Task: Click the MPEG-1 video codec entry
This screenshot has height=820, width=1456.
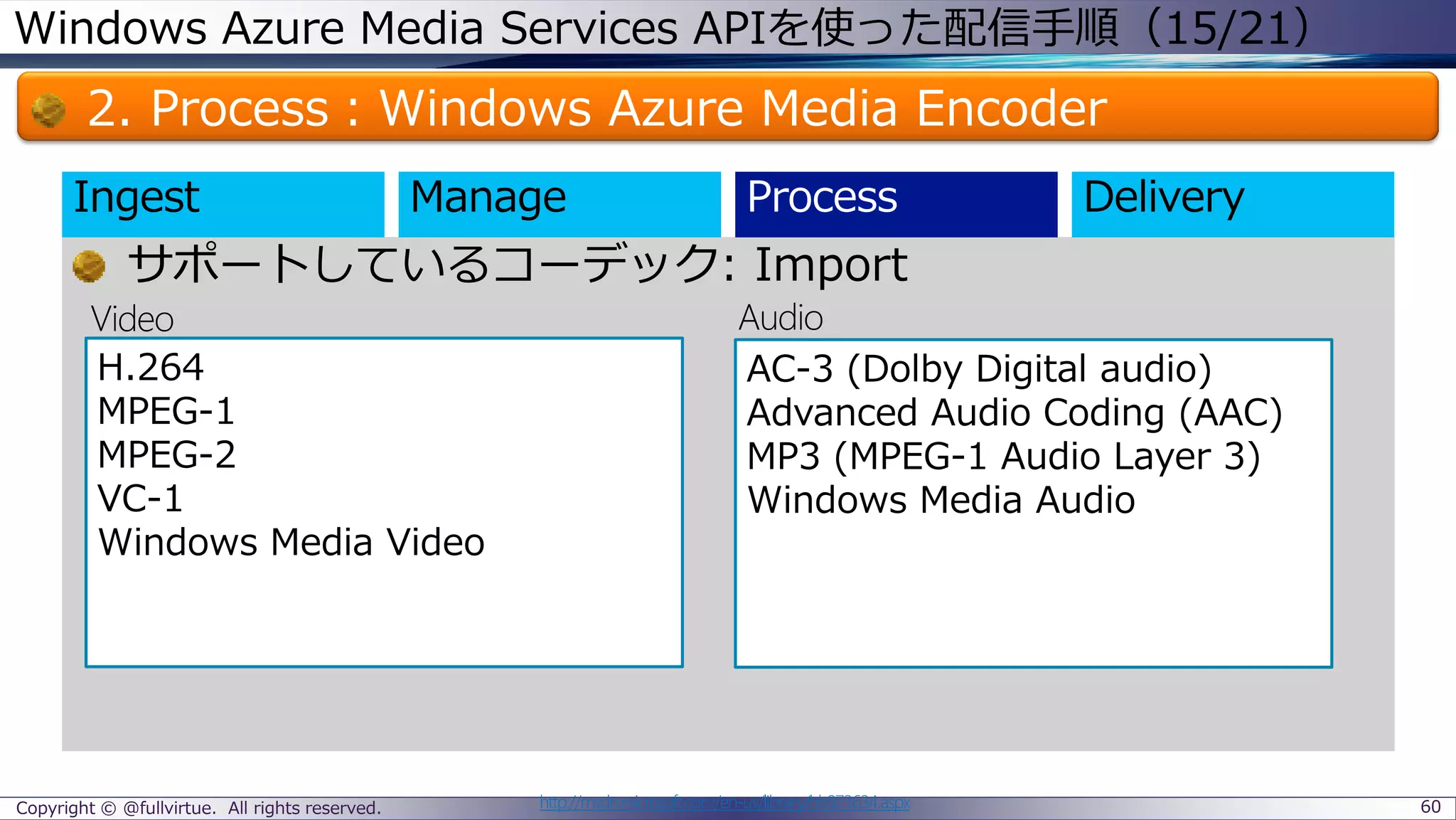Action: tap(166, 411)
